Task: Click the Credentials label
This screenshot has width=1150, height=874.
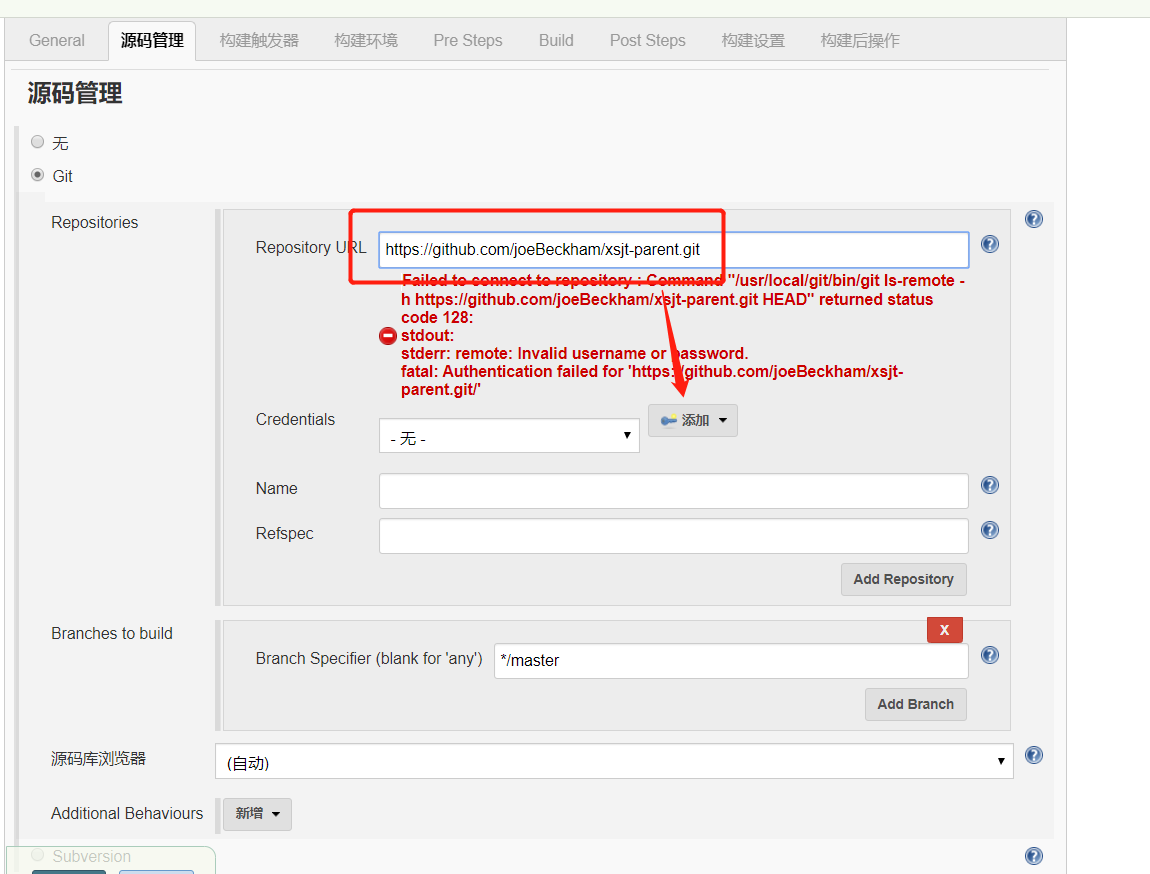Action: (295, 419)
